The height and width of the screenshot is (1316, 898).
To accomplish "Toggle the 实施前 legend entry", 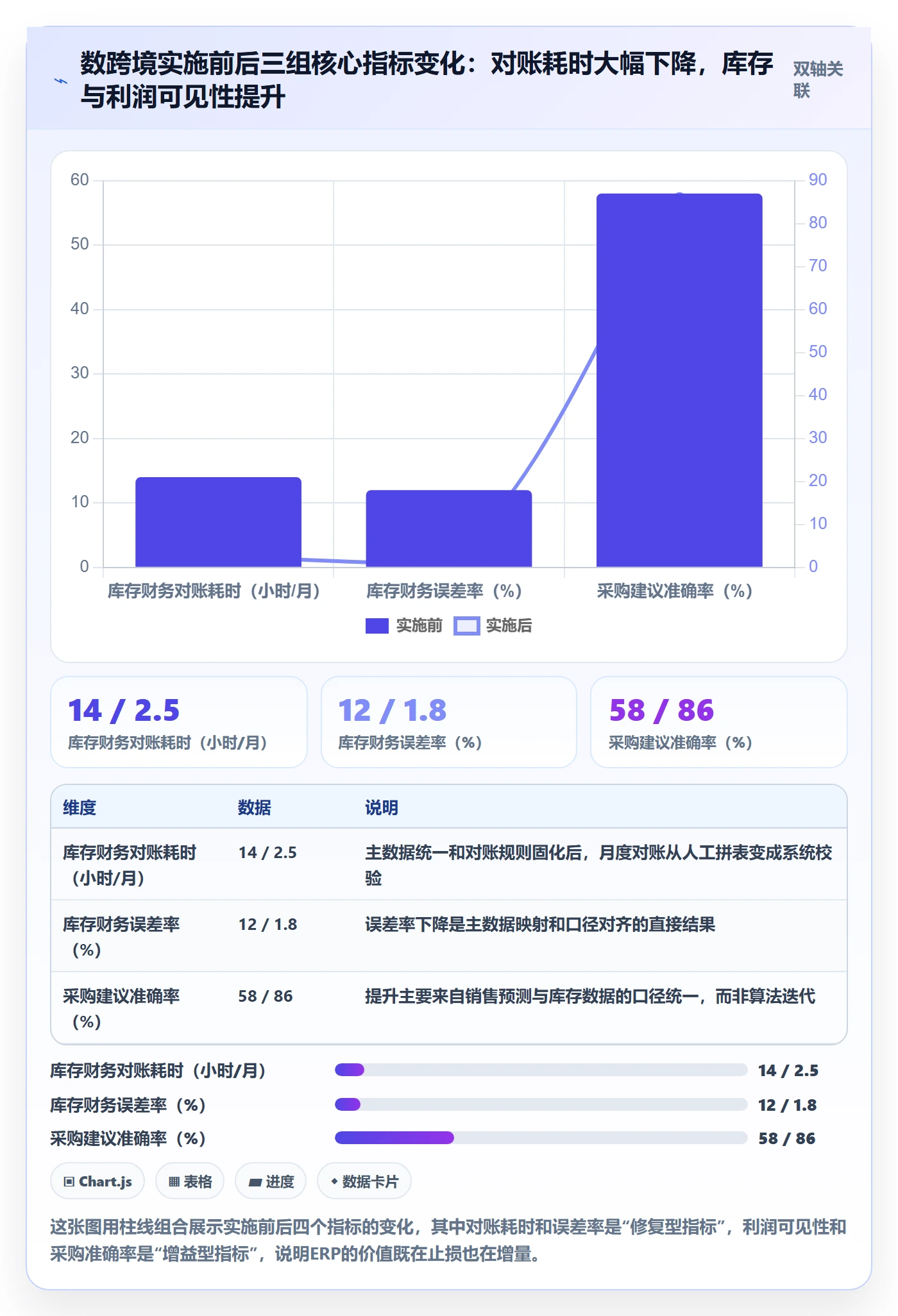I will point(404,625).
